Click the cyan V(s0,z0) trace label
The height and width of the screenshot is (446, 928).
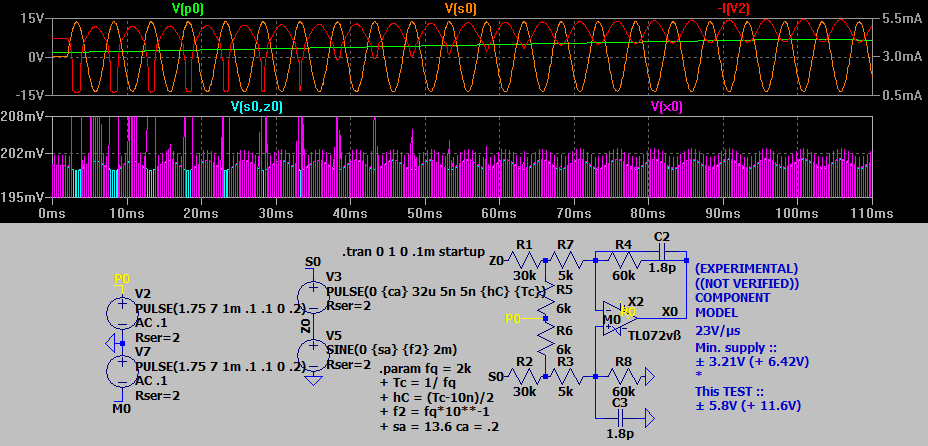(264, 105)
